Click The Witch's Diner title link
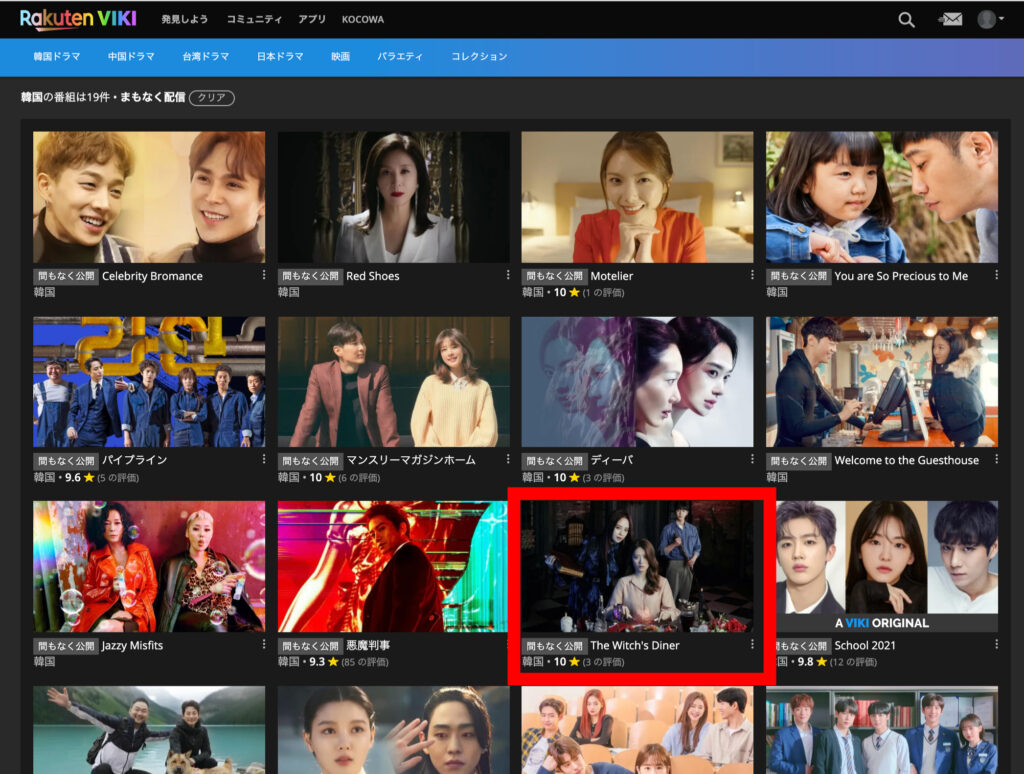The width and height of the screenshot is (1024, 774). tap(635, 645)
